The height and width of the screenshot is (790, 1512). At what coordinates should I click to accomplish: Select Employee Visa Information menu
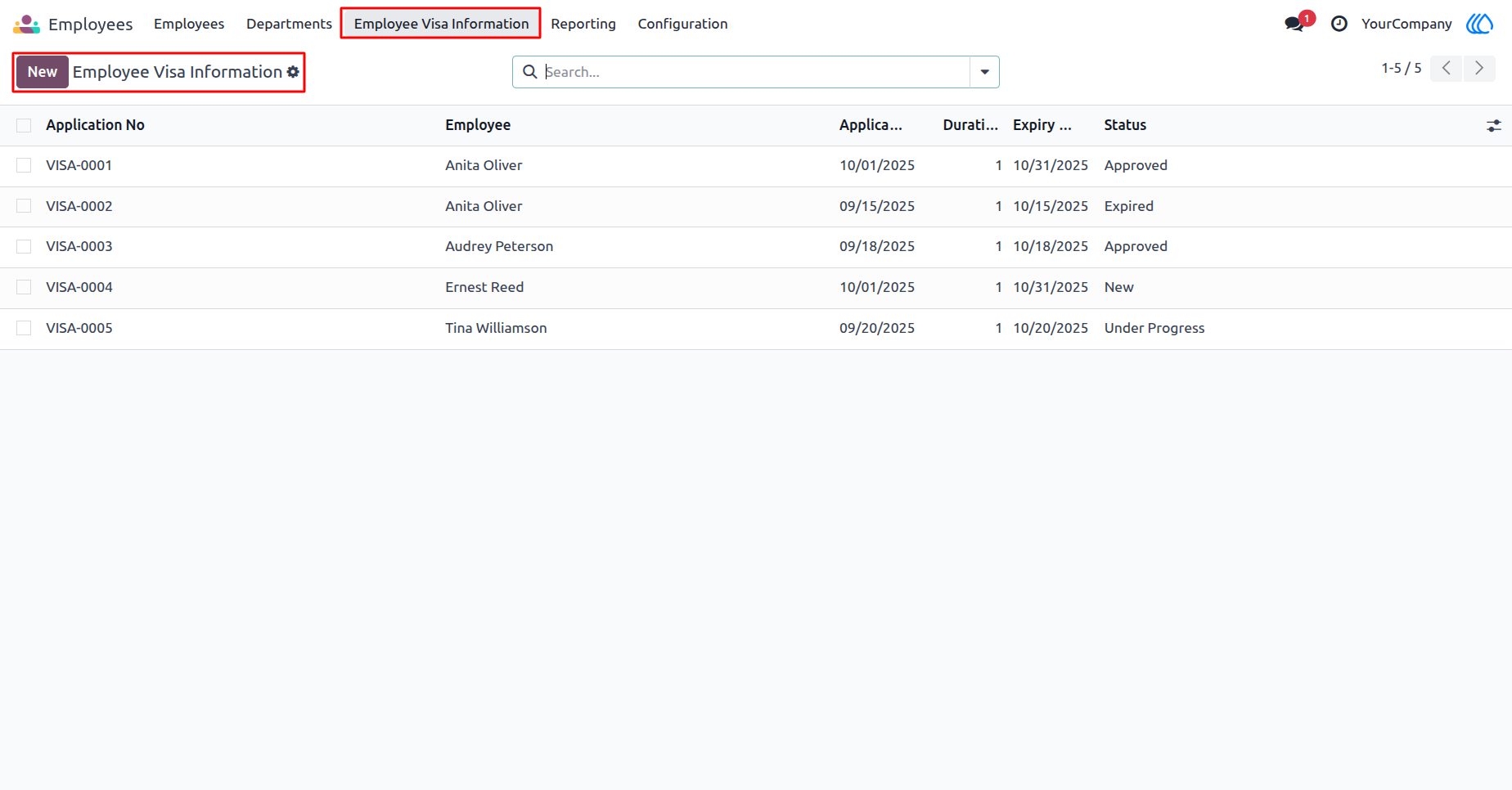[441, 24]
